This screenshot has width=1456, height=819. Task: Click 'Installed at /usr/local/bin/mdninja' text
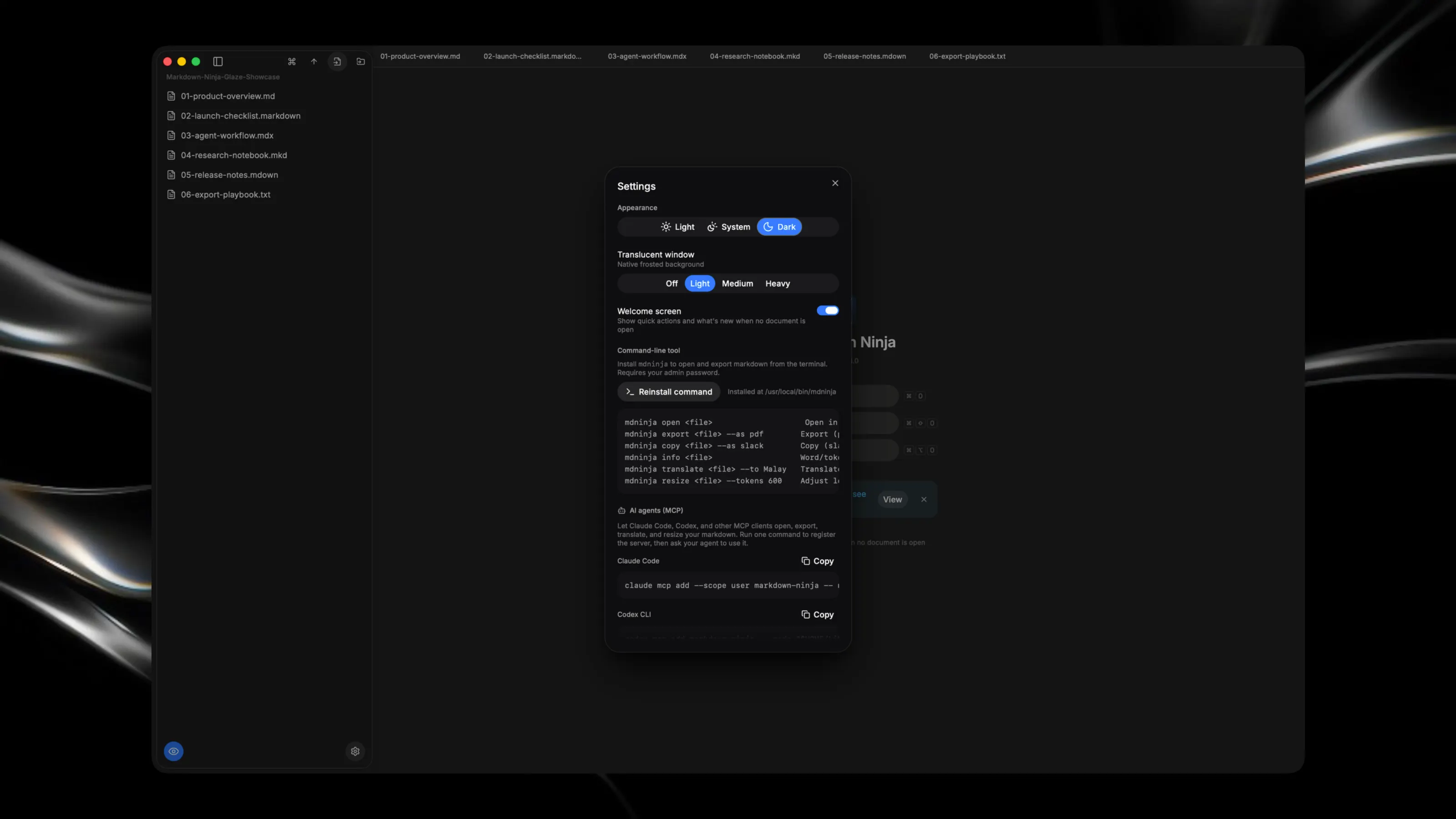(781, 392)
